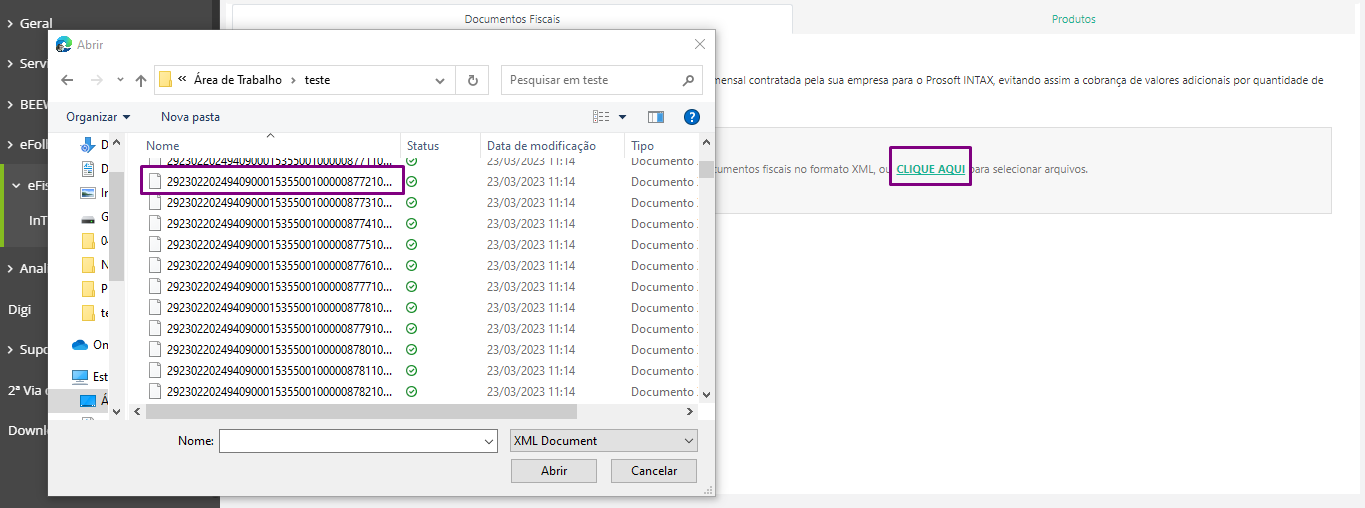This screenshot has width=1365, height=508.
Task: Click the Nome filename input field
Action: [351, 441]
